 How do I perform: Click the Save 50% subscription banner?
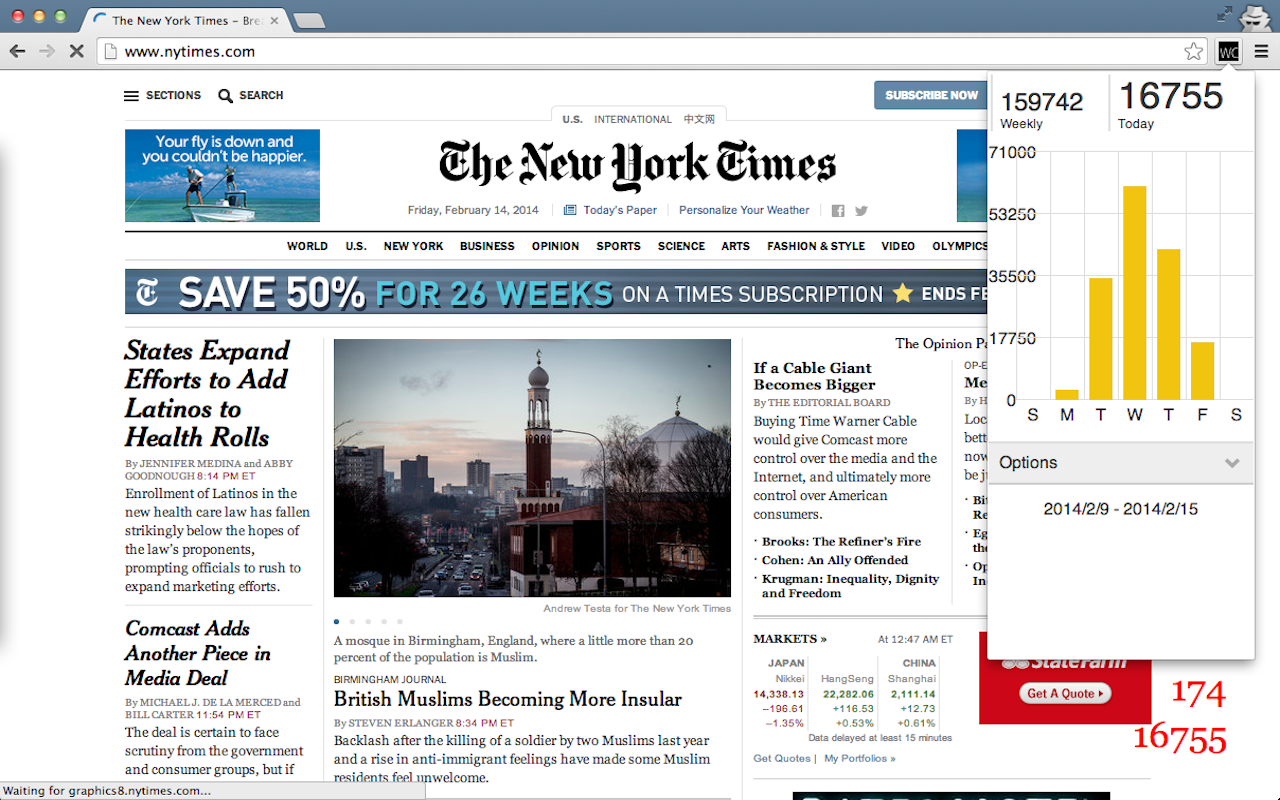(x=556, y=292)
